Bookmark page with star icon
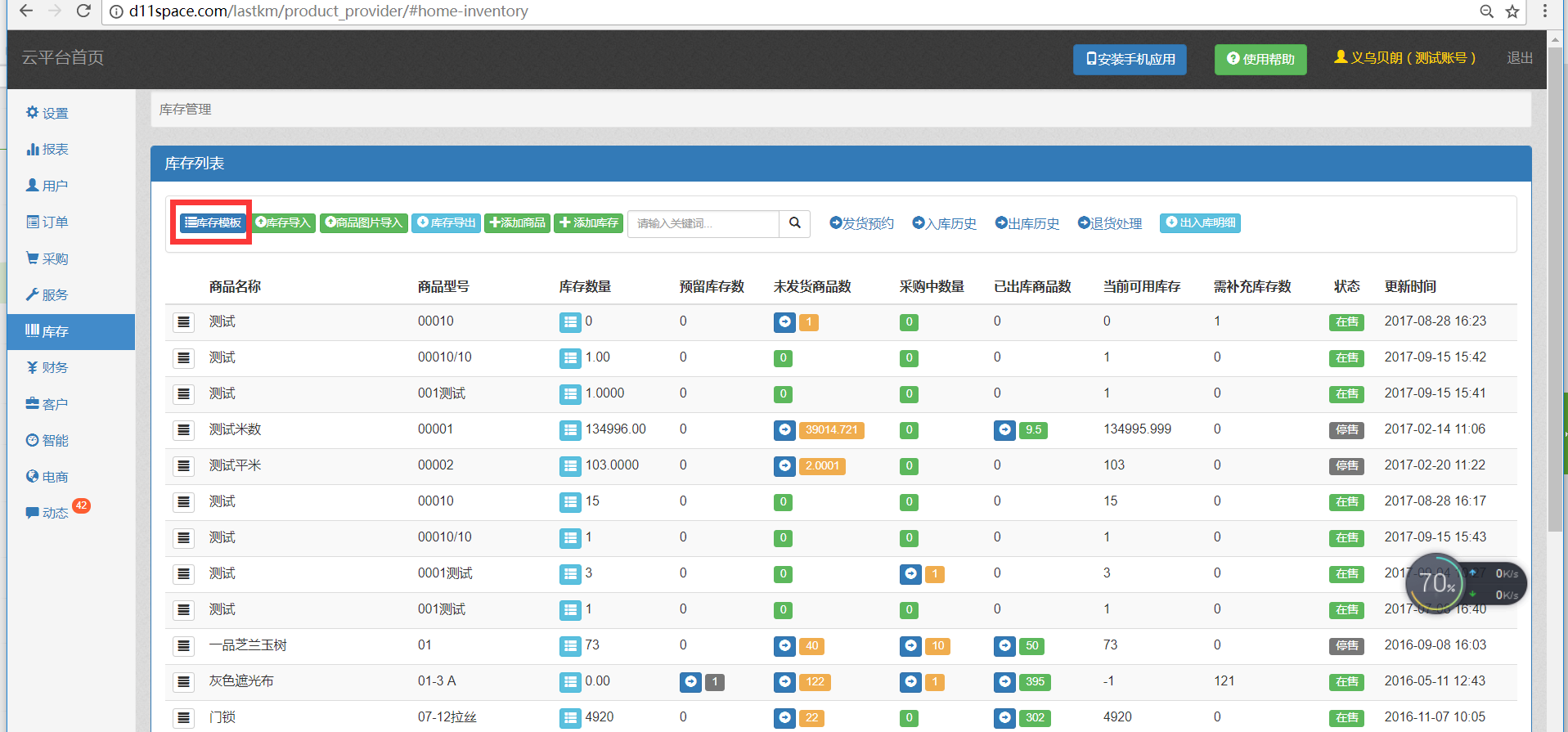1568x732 pixels. click(x=1512, y=11)
